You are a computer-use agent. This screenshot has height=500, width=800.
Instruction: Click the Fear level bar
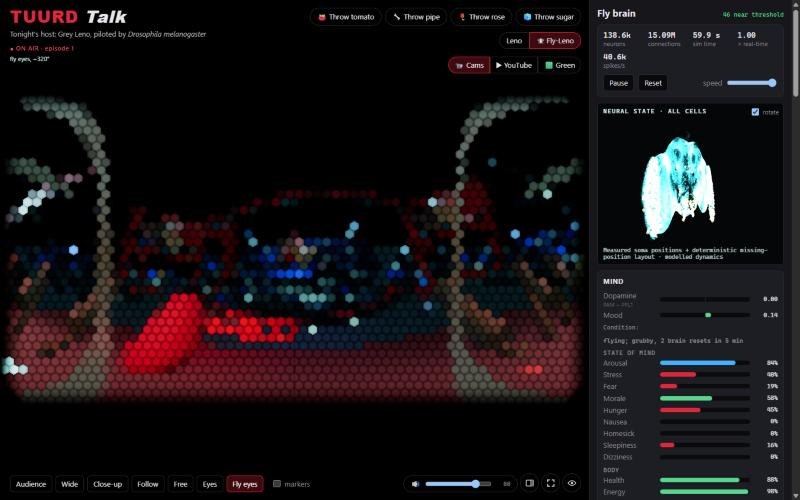[x=705, y=386]
